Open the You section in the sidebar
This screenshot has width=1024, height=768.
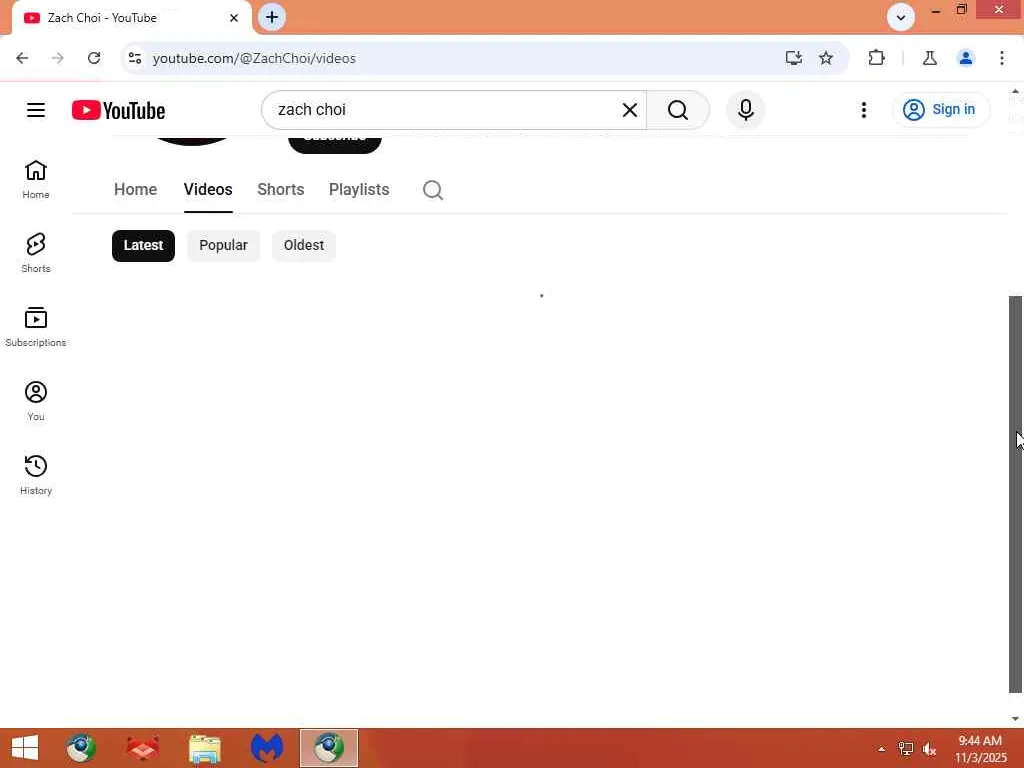click(x=36, y=400)
